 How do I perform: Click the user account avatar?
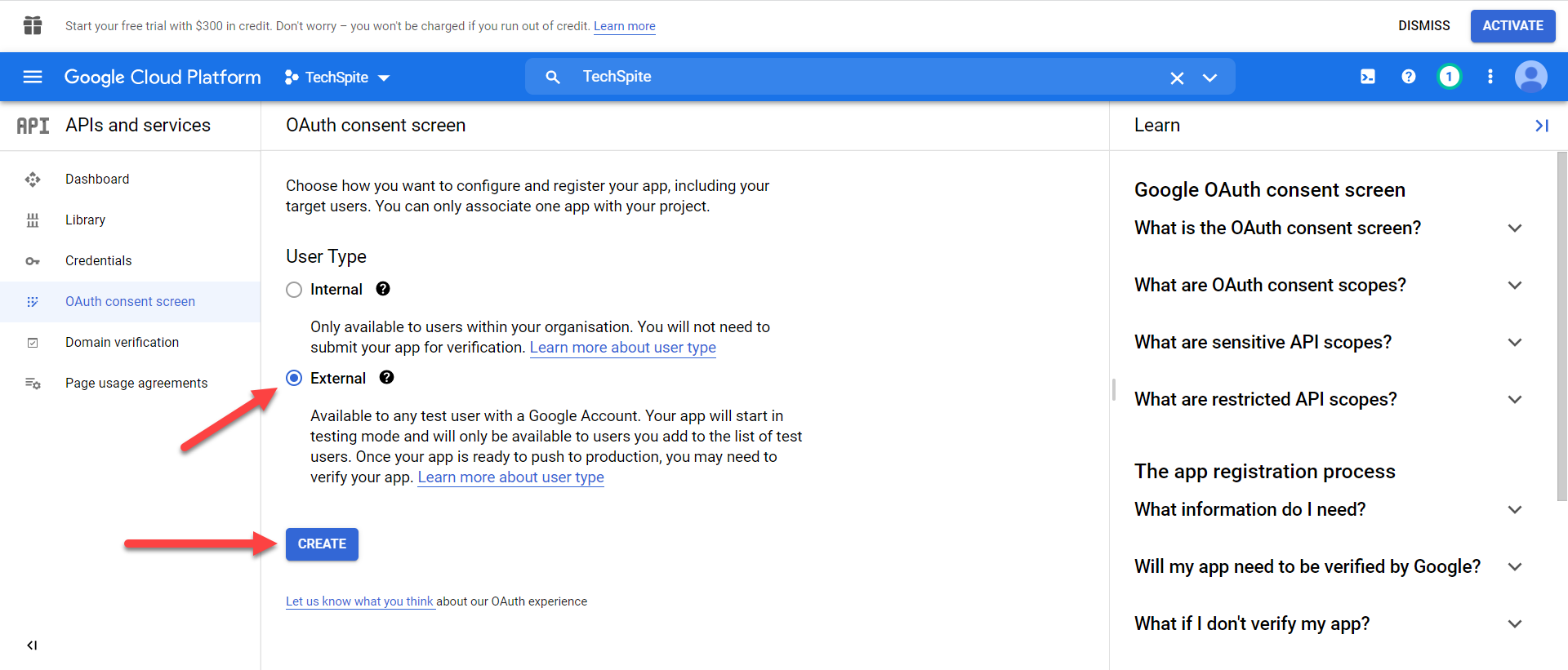click(x=1530, y=77)
